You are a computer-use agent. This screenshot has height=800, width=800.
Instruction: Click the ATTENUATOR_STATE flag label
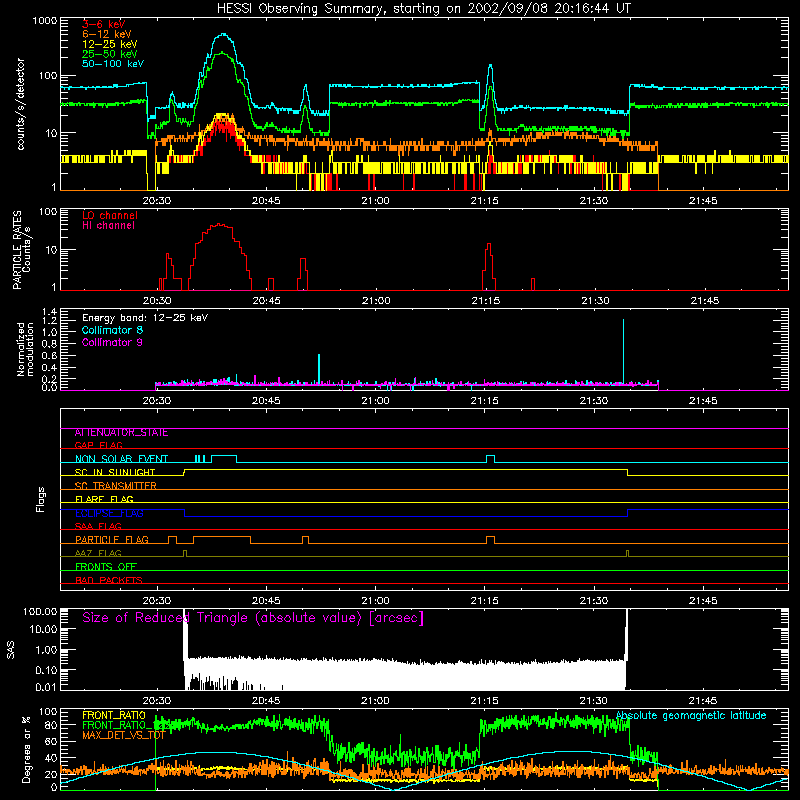[121, 433]
